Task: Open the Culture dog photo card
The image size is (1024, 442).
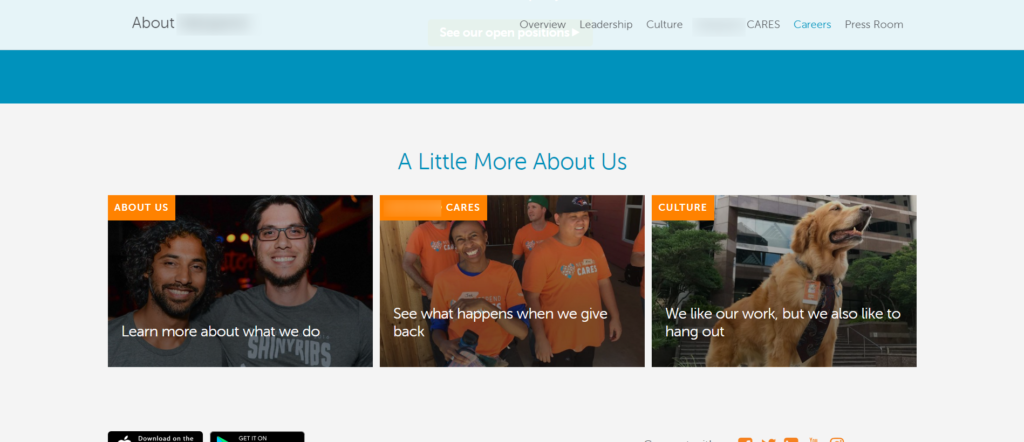Action: tap(784, 281)
